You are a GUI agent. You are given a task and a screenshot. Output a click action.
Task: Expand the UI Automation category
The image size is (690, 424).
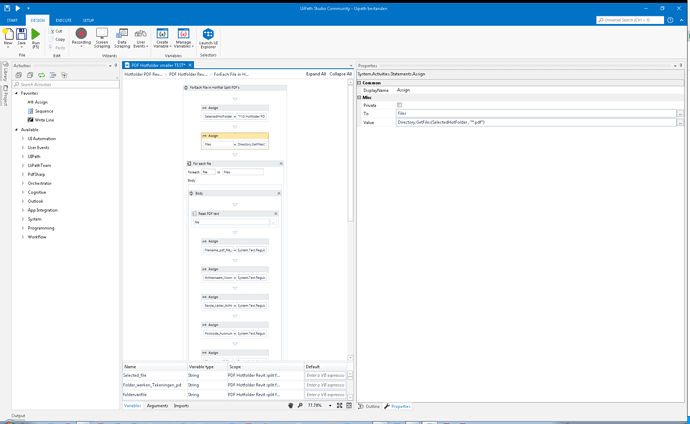click(23, 139)
